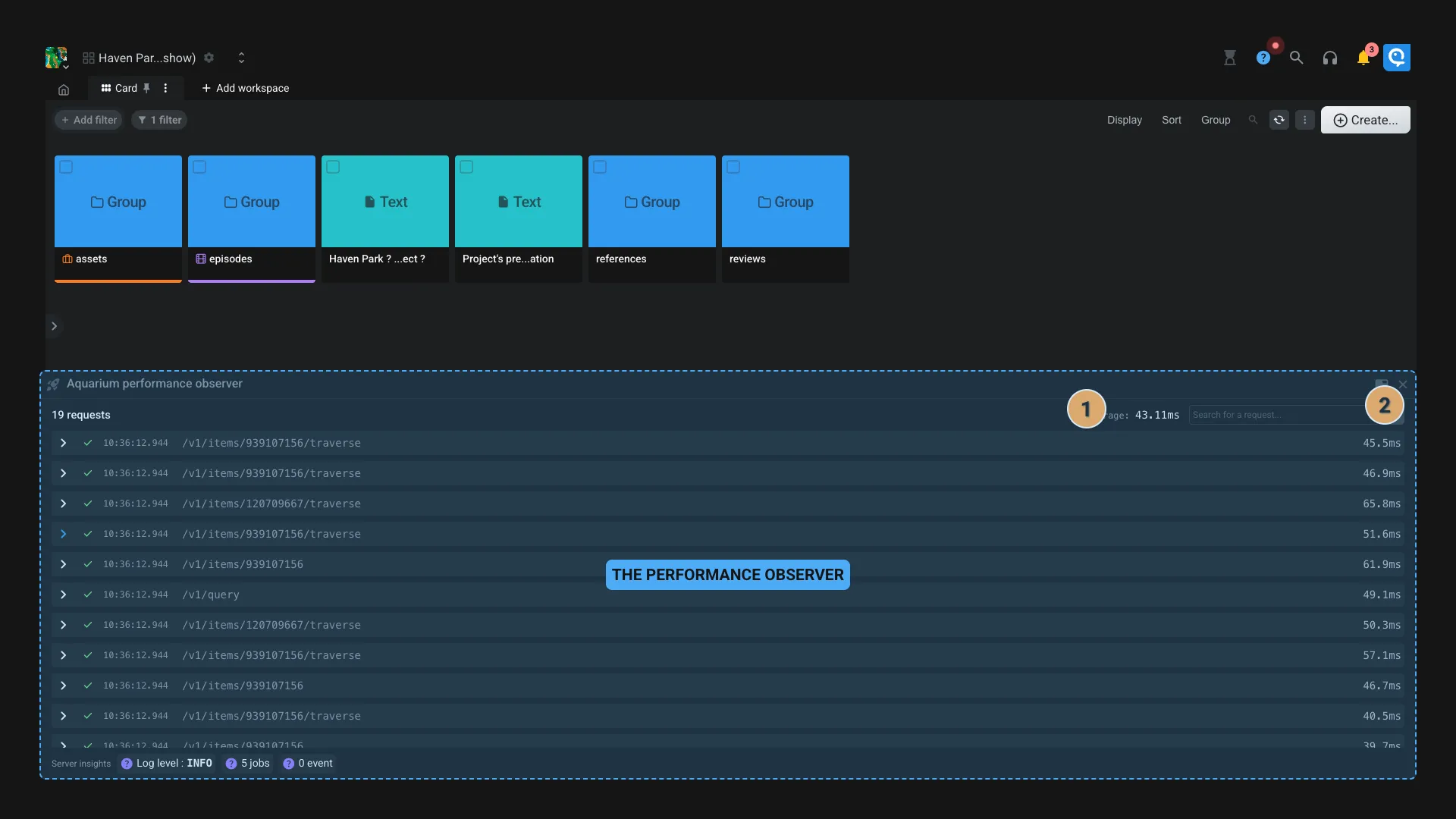This screenshot has height=819, width=1456.
Task: Click the notification bell icon
Action: [1363, 57]
